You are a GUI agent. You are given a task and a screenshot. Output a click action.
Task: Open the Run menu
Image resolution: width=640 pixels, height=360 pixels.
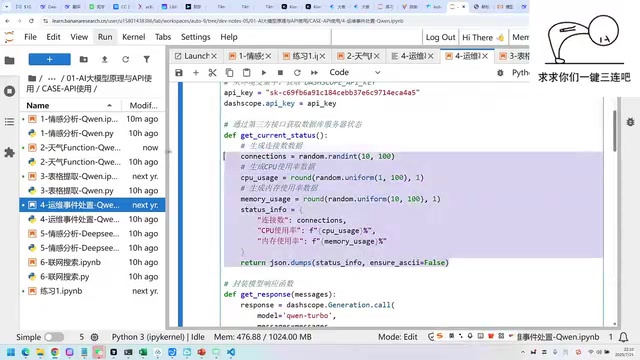(105, 37)
